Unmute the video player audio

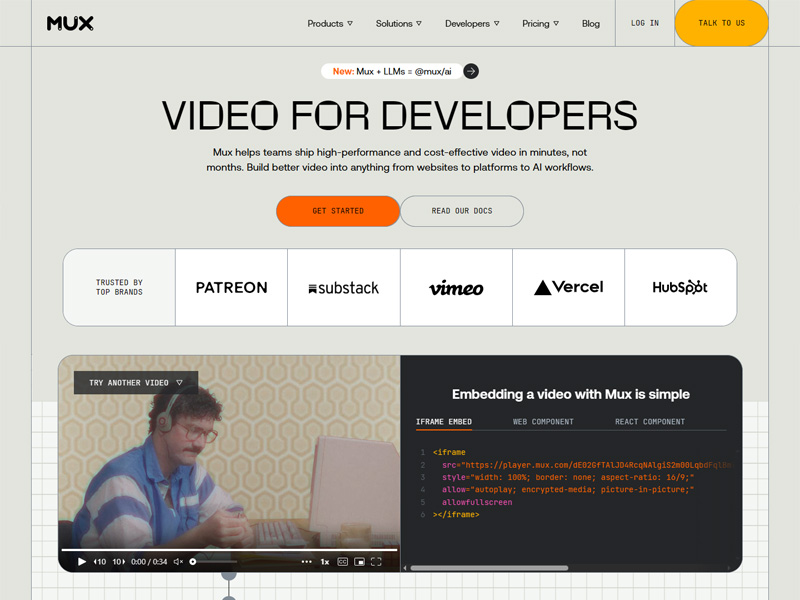click(178, 562)
